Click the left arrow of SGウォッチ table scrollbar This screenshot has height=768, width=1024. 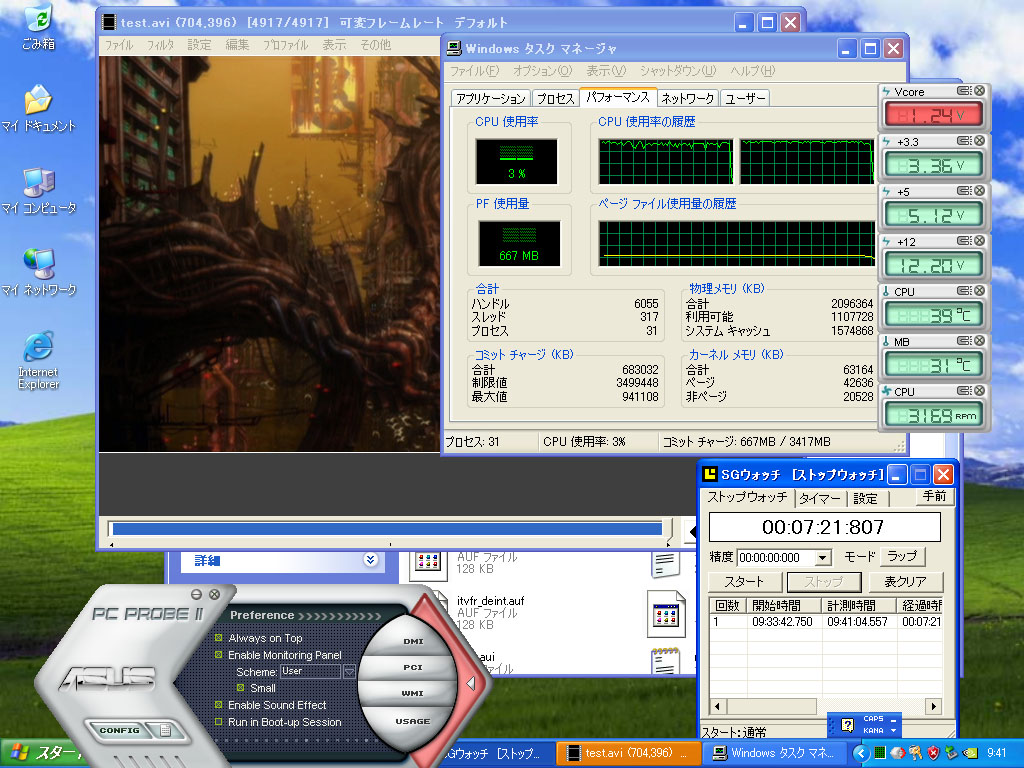point(718,706)
